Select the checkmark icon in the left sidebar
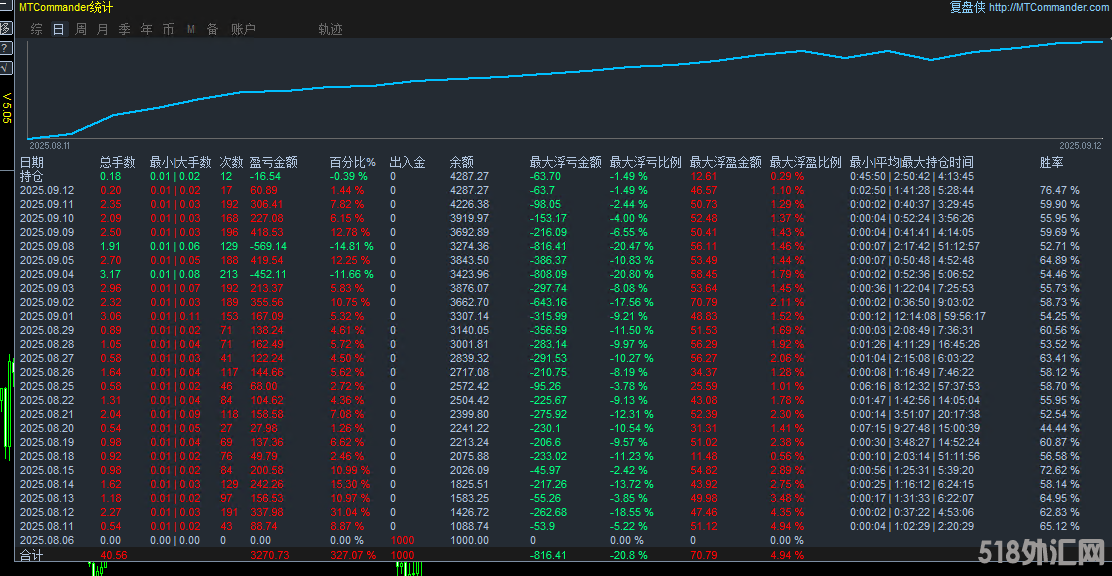This screenshot has height=576, width=1112. [x=6, y=67]
